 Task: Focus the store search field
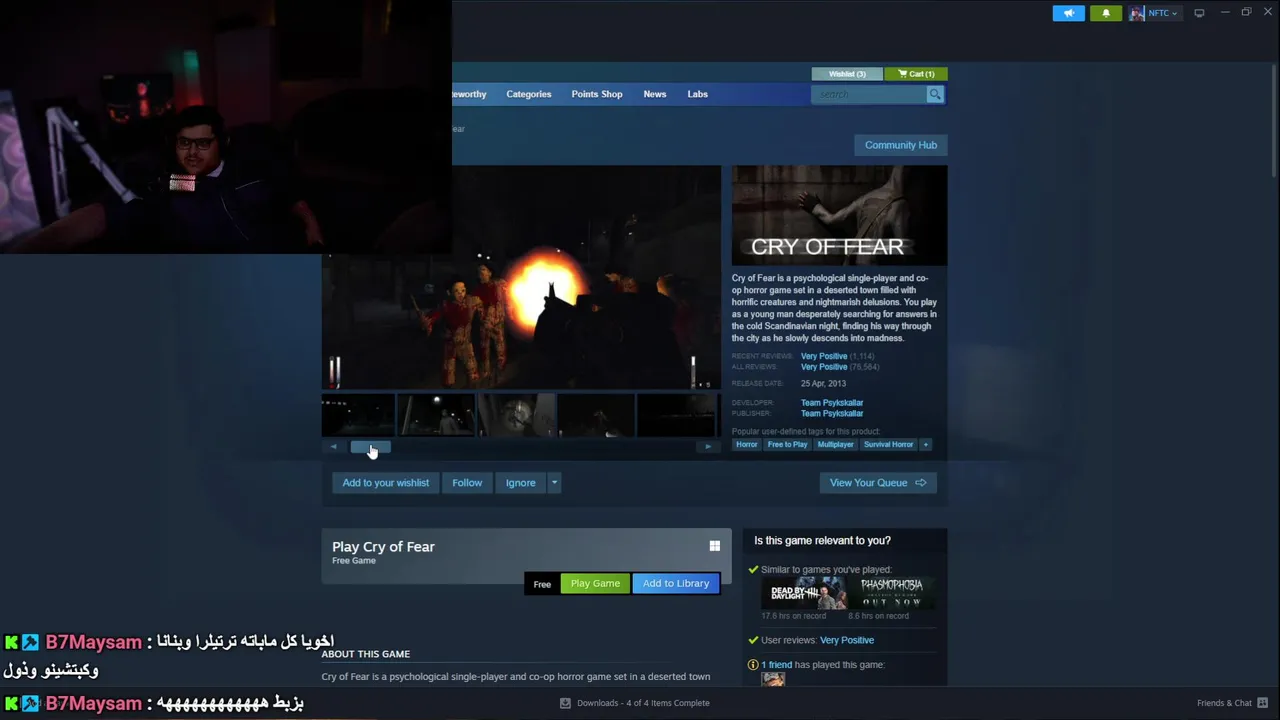click(869, 94)
